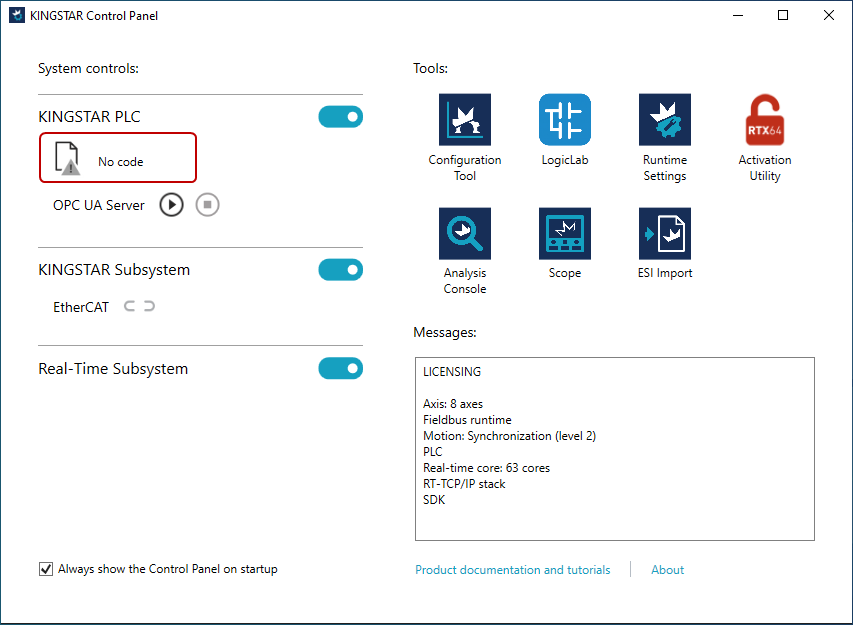This screenshot has height=625, width=853.
Task: Start the OPC UA Server
Action: click(x=172, y=205)
